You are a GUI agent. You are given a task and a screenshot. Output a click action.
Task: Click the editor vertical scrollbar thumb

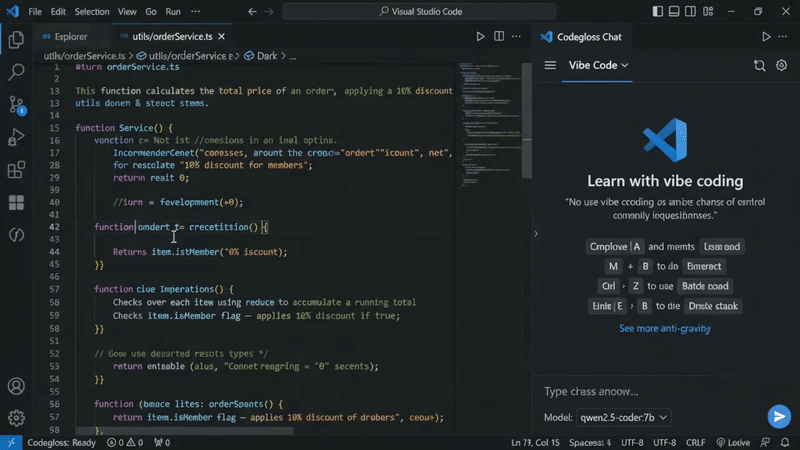click(x=527, y=121)
